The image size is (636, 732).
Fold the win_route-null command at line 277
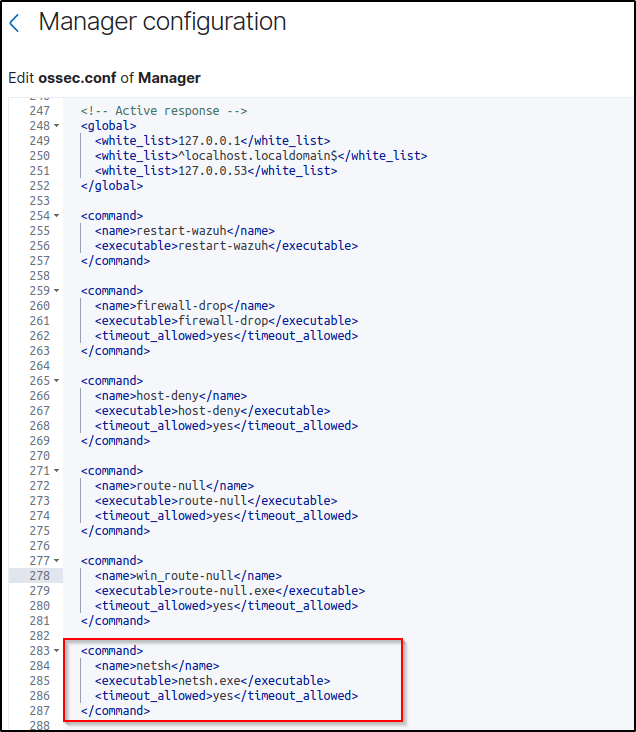pos(56,561)
